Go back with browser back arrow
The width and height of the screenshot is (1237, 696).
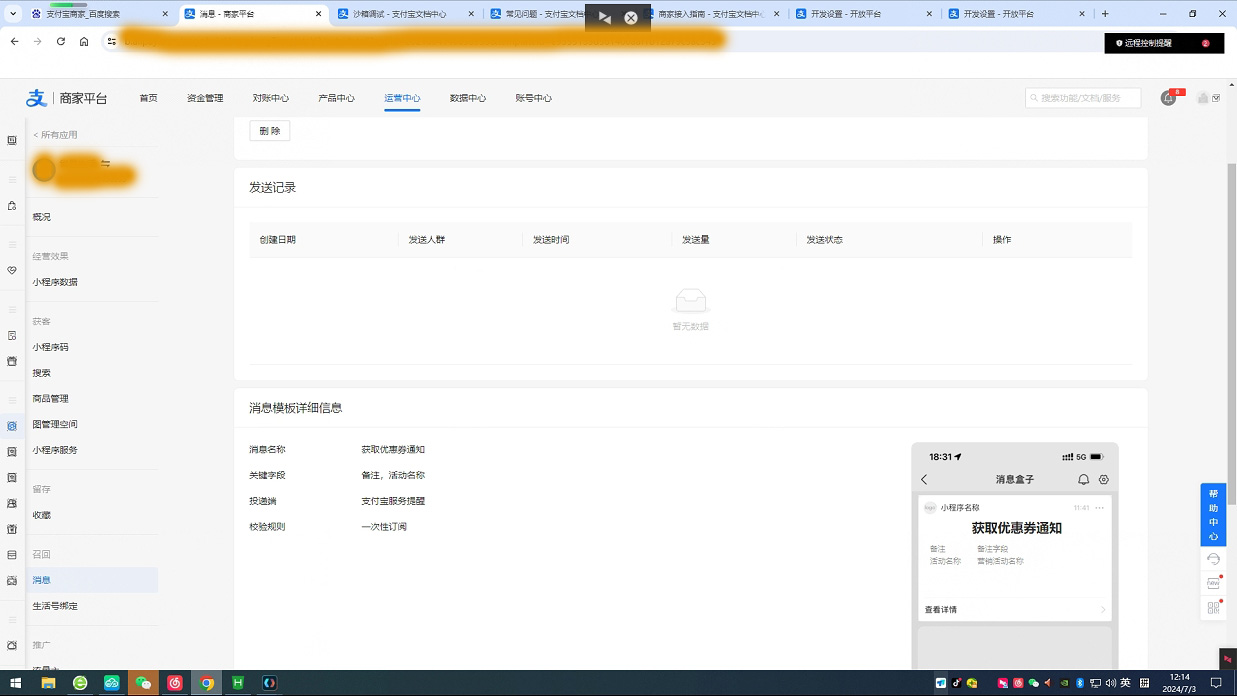click(x=14, y=42)
